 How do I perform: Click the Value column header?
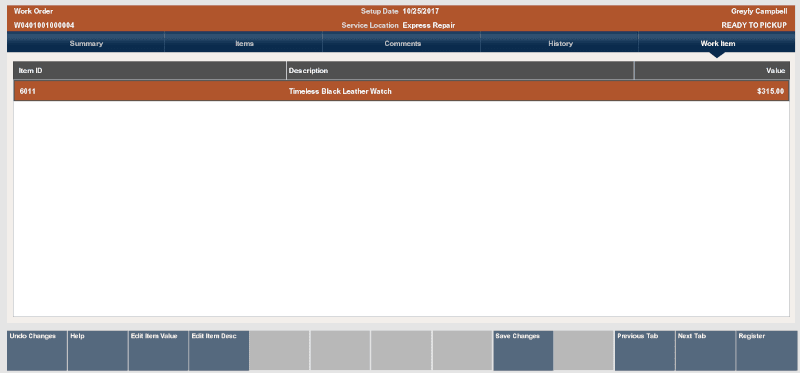point(712,70)
